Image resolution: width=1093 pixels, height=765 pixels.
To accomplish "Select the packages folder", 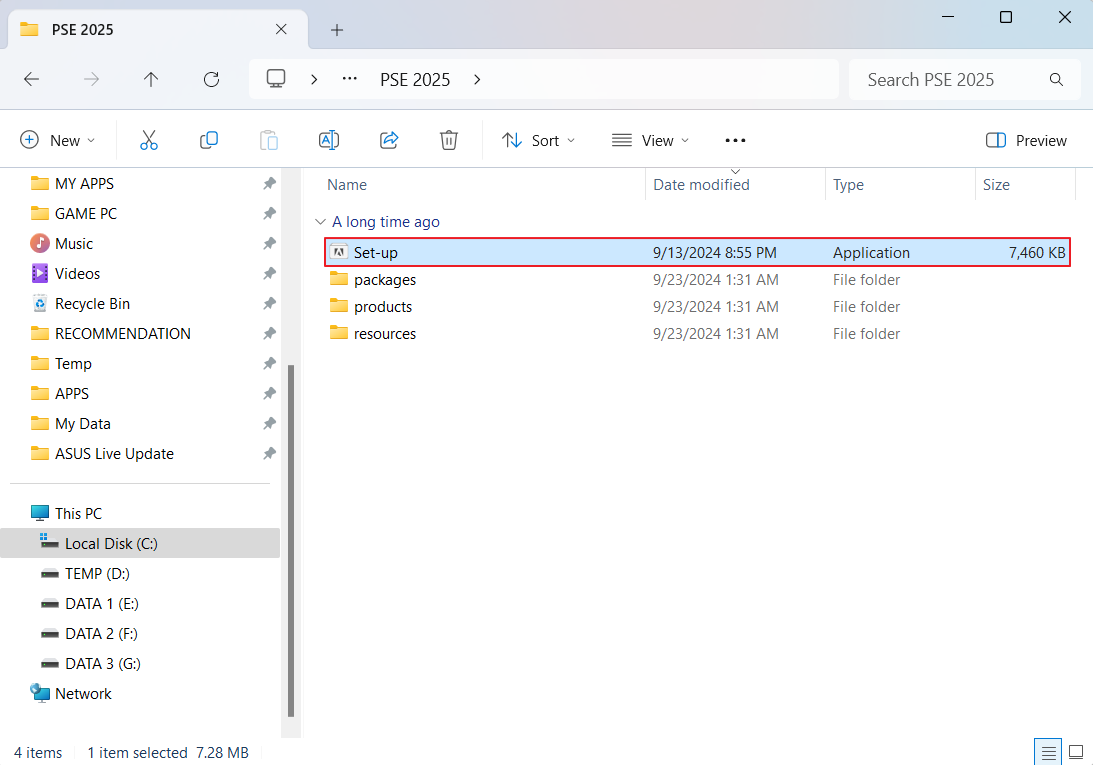I will pyautogui.click(x=384, y=280).
